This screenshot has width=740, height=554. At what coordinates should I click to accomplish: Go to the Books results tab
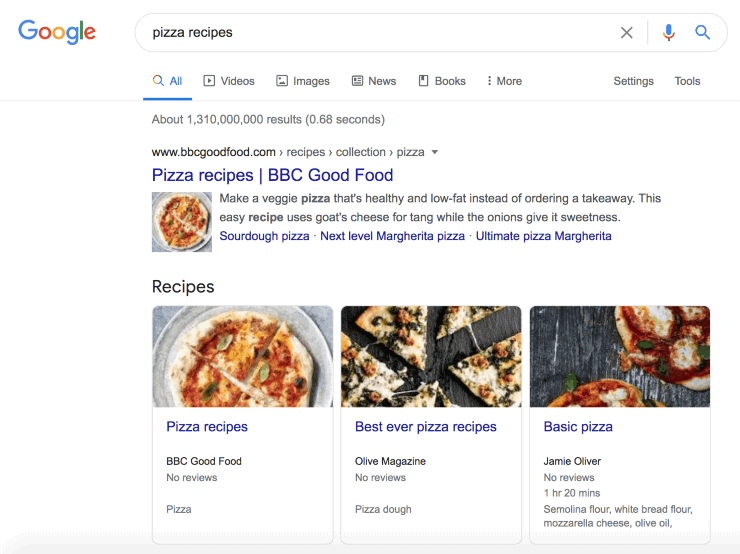click(442, 81)
